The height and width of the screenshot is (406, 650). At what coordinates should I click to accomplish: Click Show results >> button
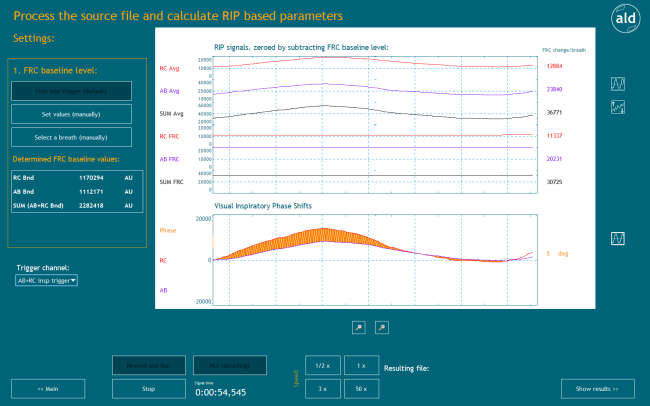(x=596, y=388)
